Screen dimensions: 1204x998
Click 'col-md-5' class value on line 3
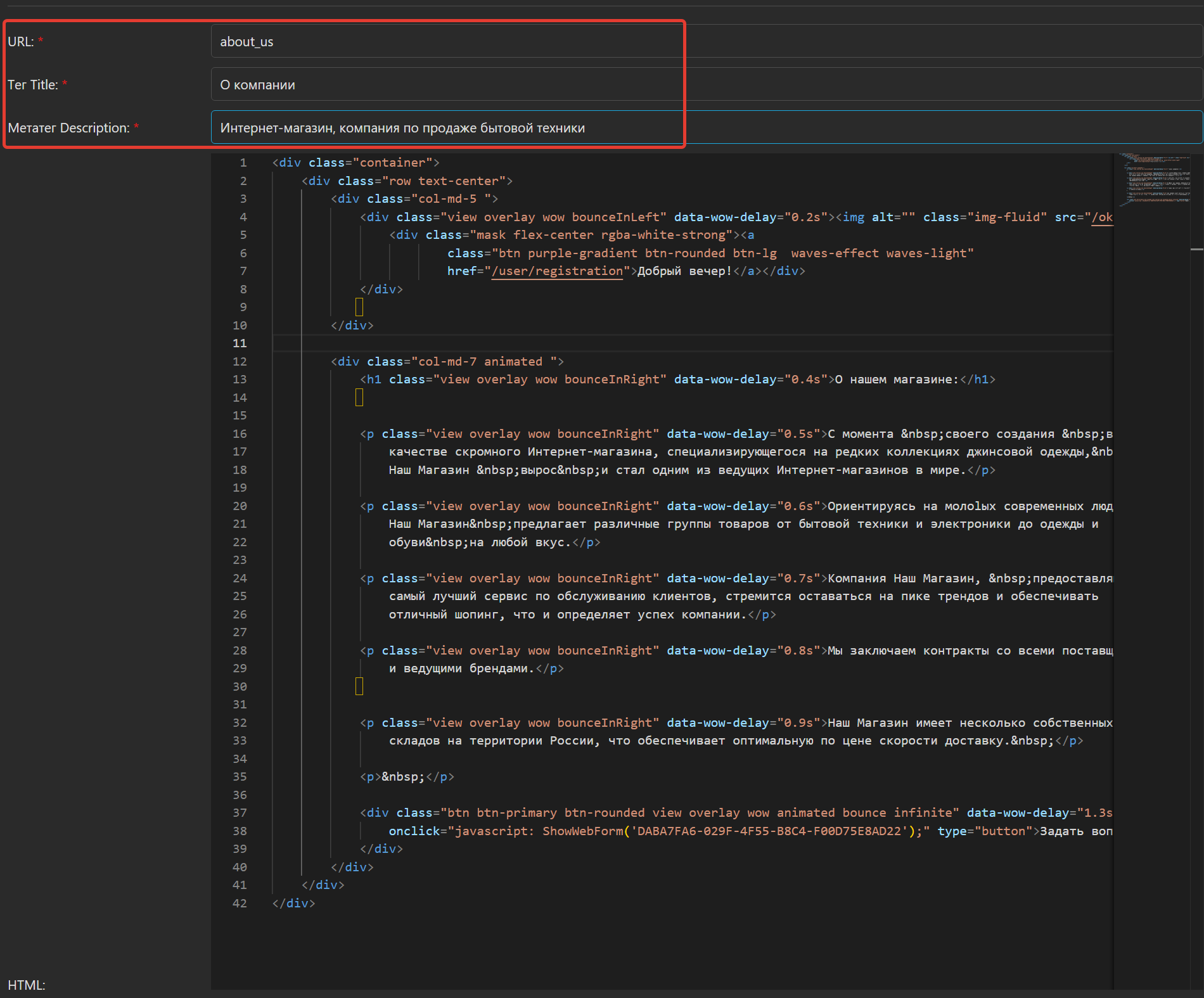pyautogui.click(x=447, y=199)
